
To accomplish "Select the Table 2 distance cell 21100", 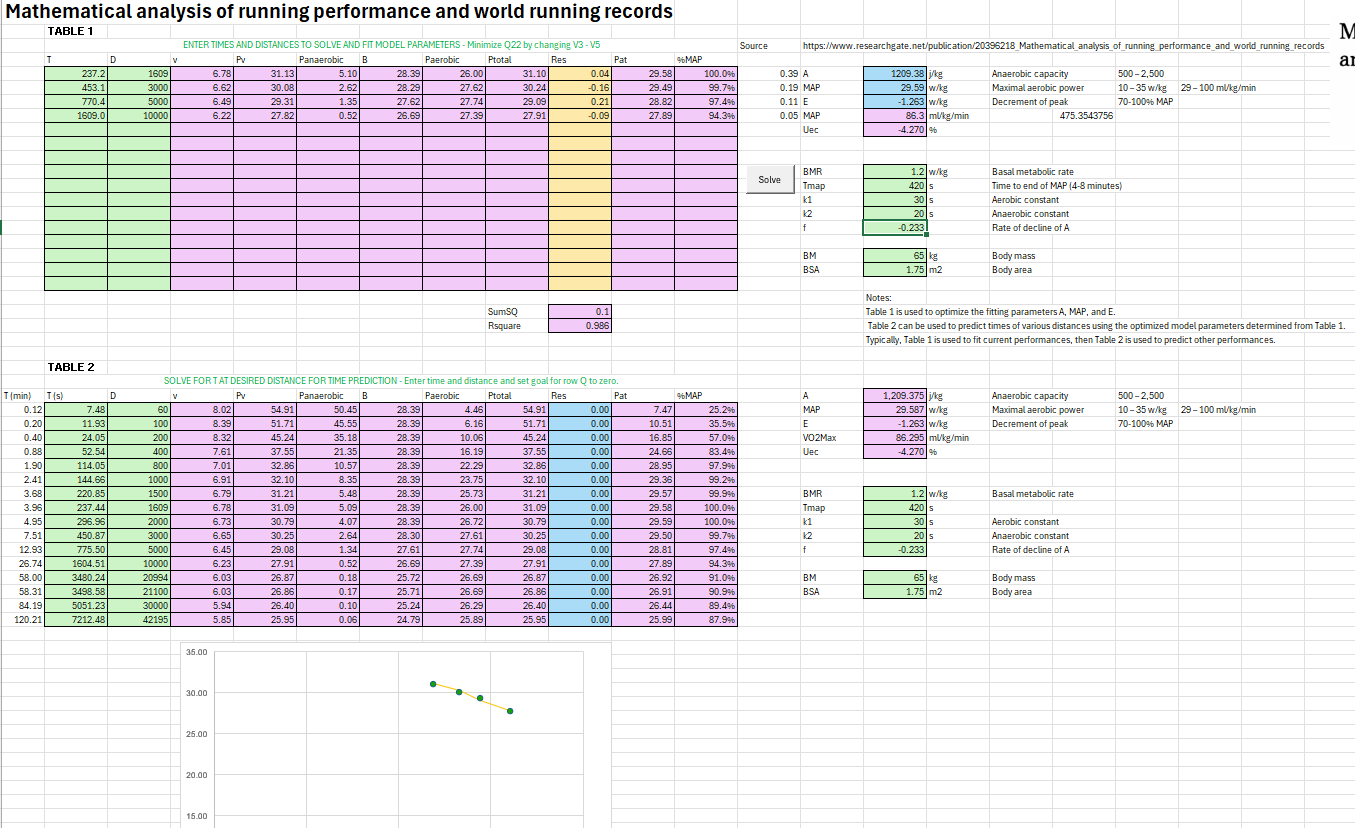I will point(139,592).
